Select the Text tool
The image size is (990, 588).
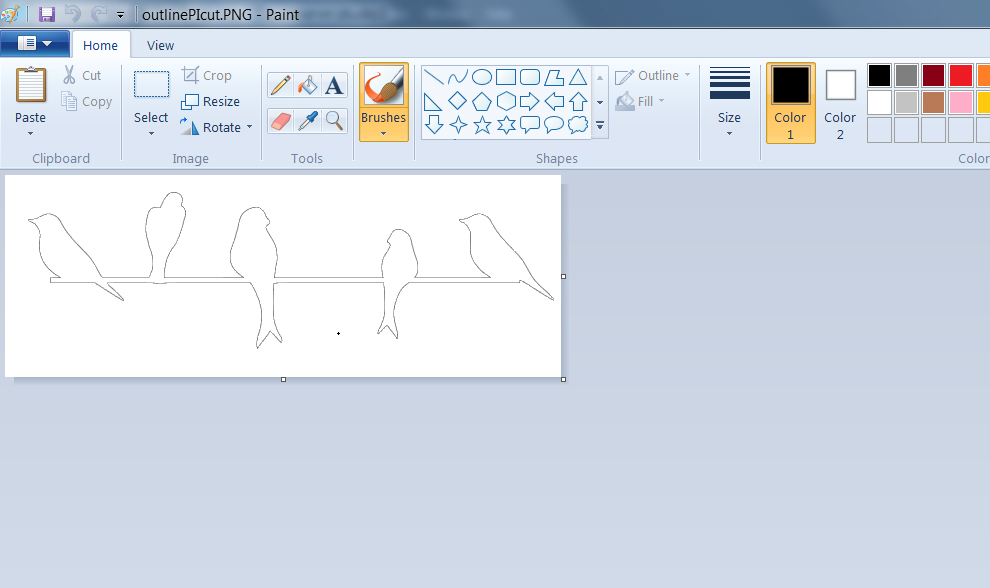pos(334,85)
